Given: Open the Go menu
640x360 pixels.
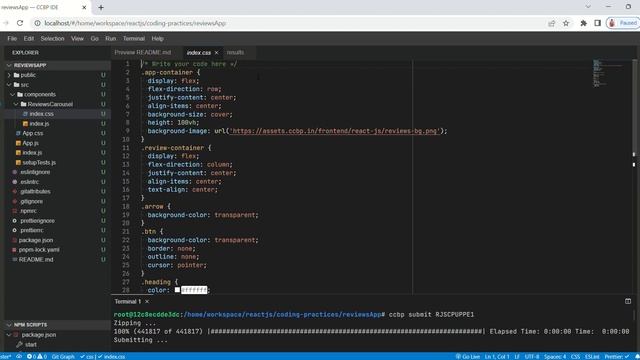Looking at the screenshot, I should (x=95, y=38).
